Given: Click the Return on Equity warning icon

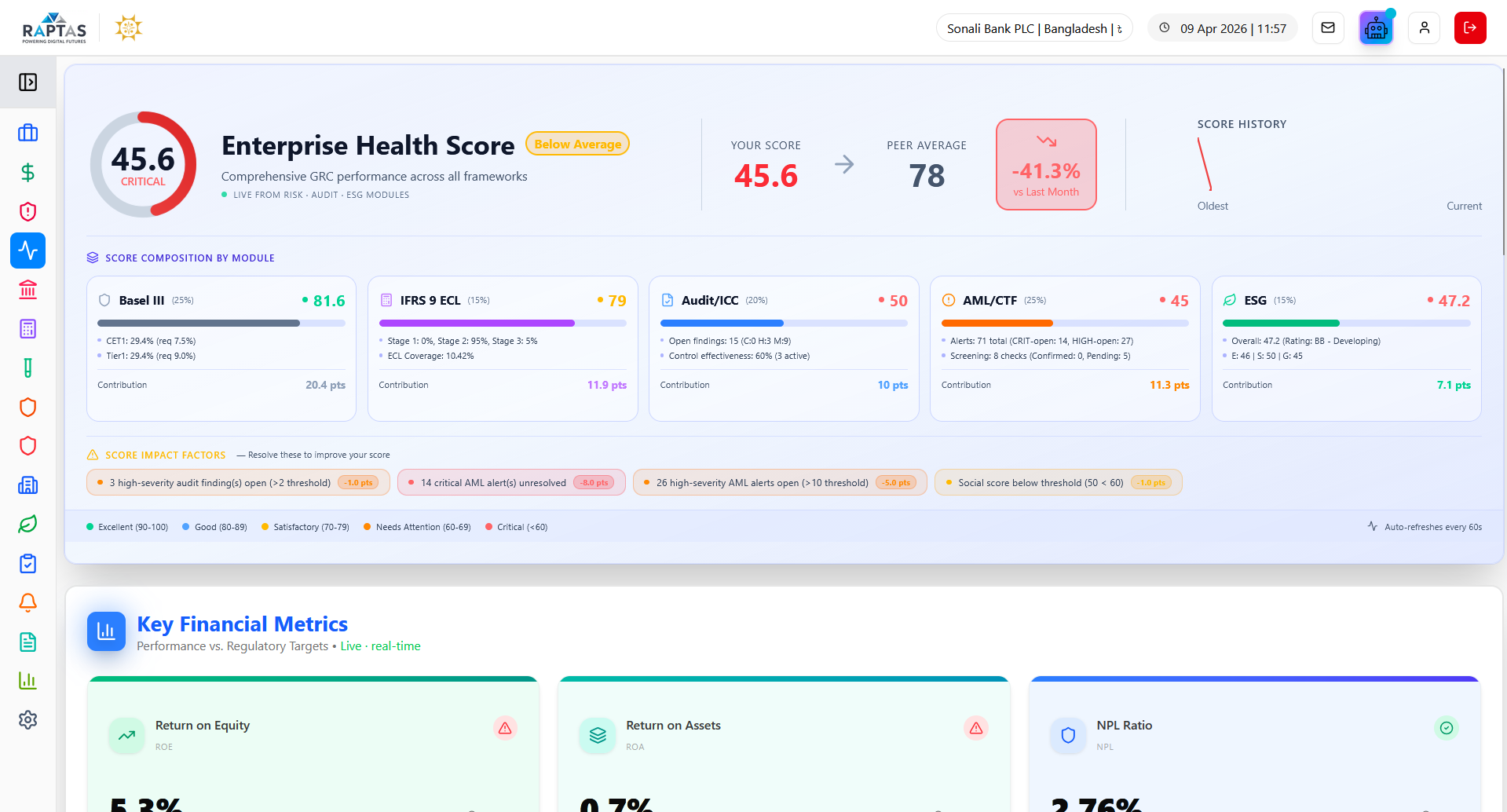Looking at the screenshot, I should click(x=505, y=728).
